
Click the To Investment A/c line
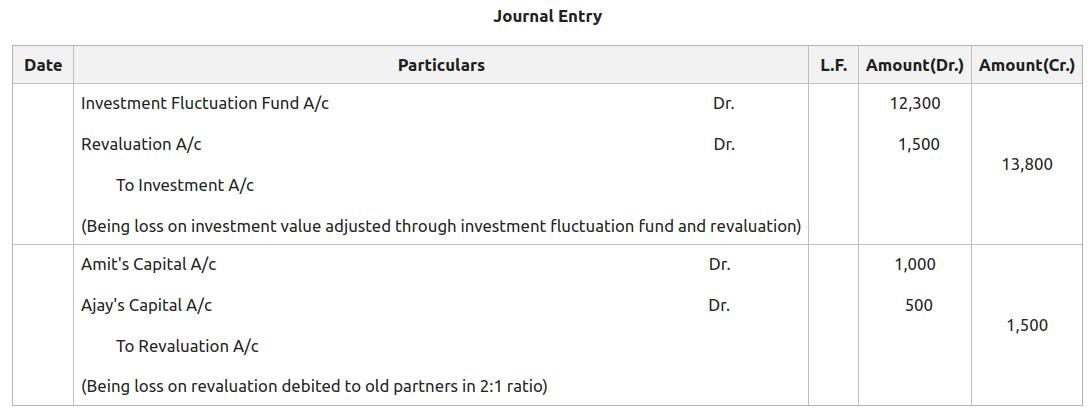185,185
